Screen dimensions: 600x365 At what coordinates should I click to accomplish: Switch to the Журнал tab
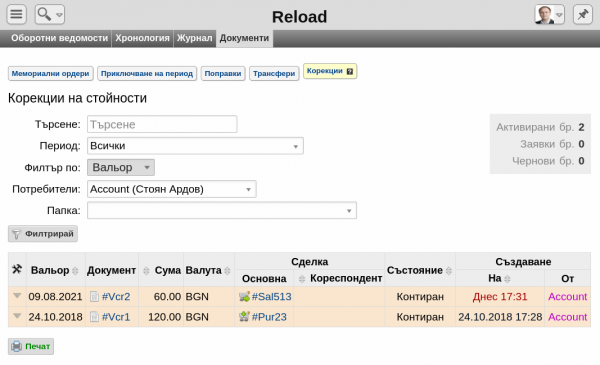coord(194,38)
